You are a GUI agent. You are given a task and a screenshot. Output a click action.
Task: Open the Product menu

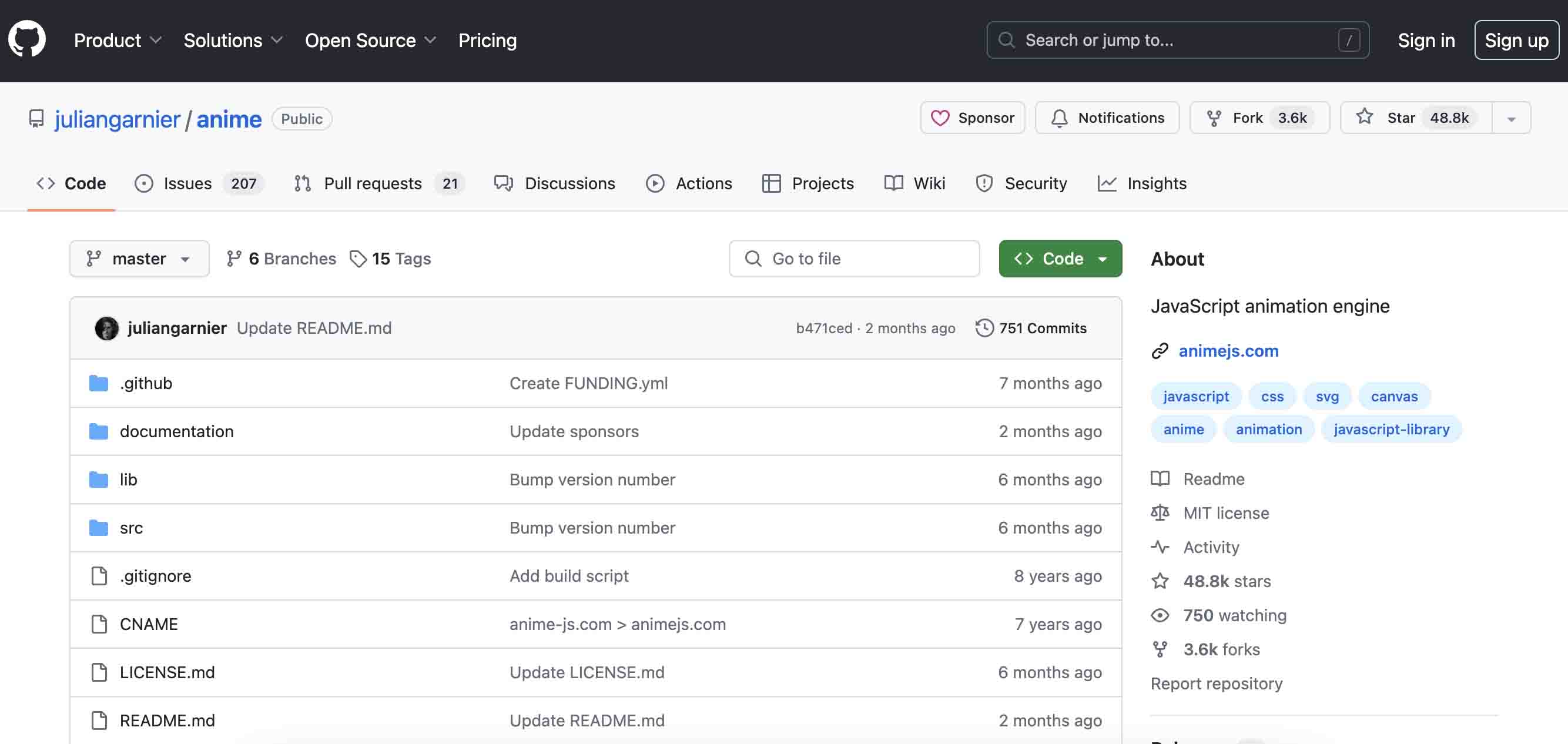tap(118, 40)
